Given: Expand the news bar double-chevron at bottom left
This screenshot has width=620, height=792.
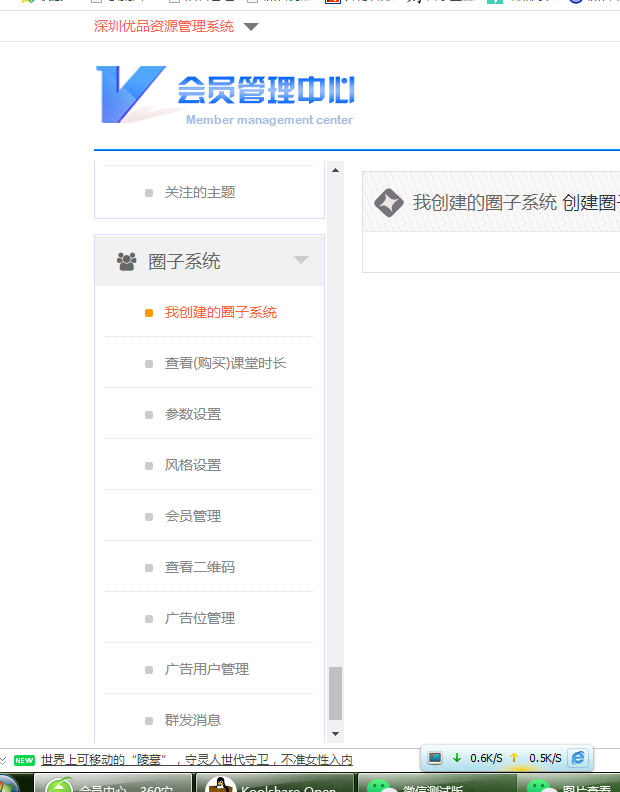Looking at the screenshot, I should [5, 760].
